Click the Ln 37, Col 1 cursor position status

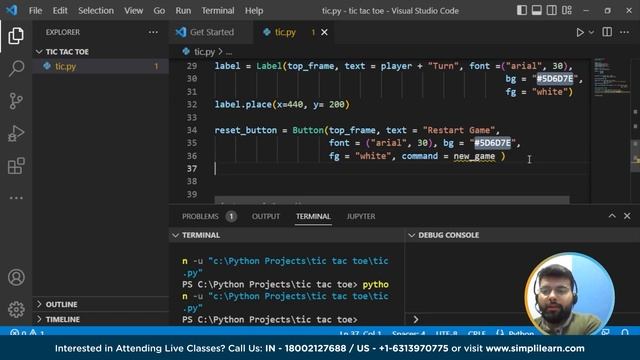click(x=360, y=333)
